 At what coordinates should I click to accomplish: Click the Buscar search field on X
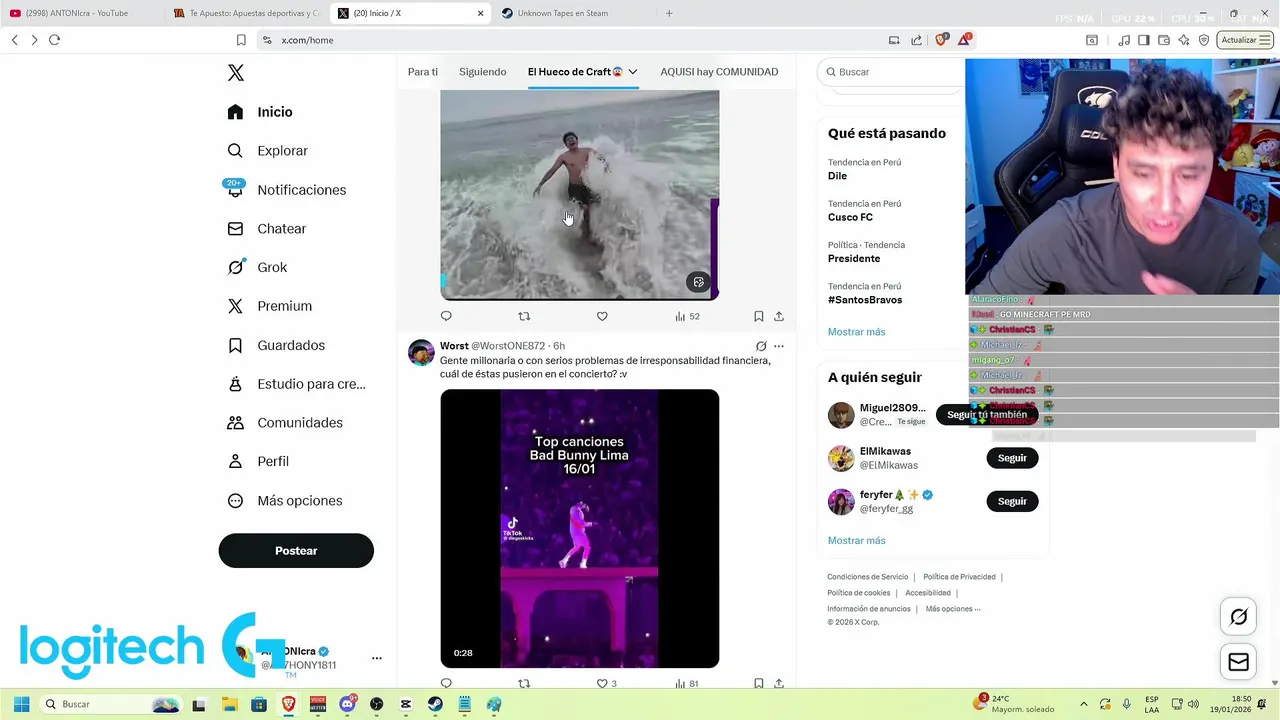click(x=892, y=72)
